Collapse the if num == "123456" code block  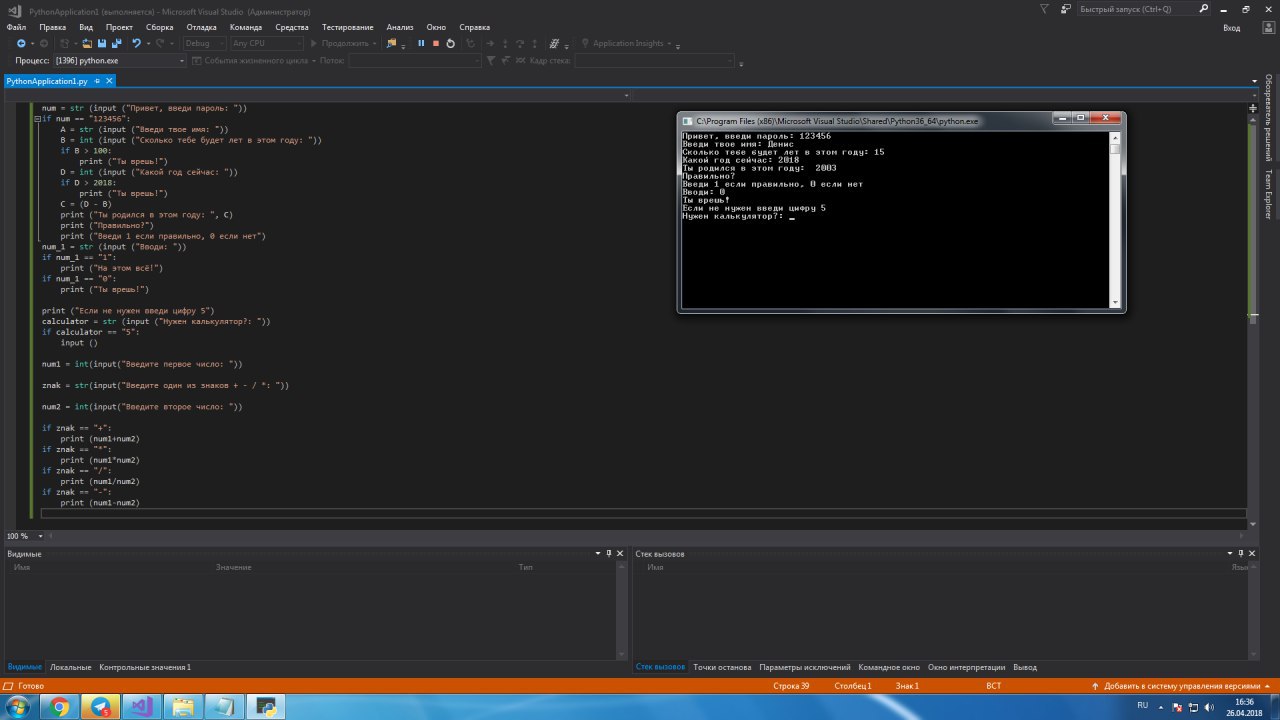click(36, 119)
